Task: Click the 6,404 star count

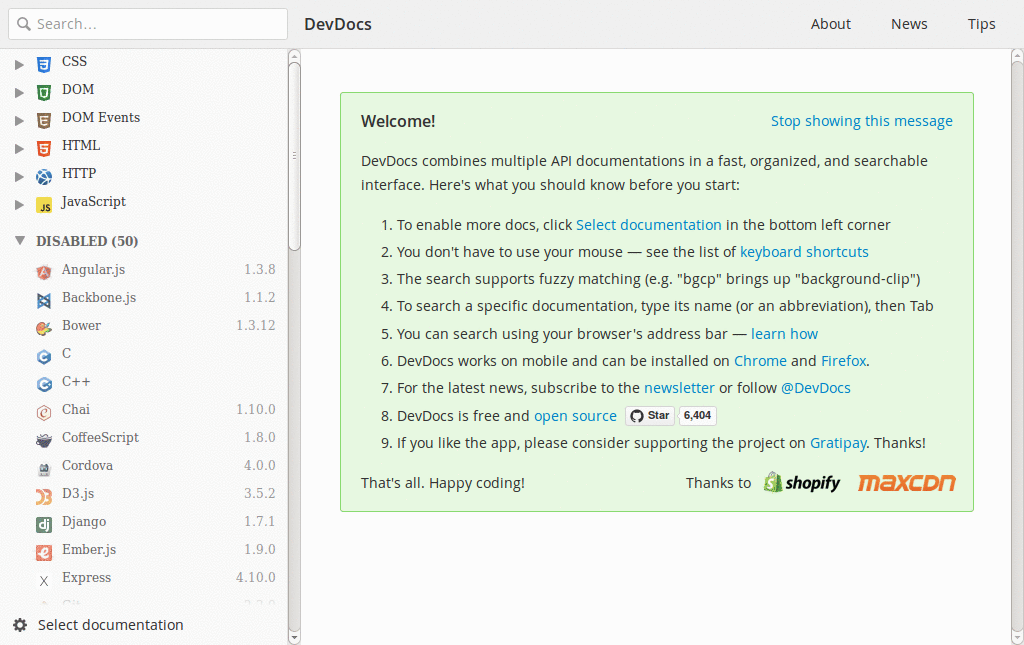Action: (697, 416)
